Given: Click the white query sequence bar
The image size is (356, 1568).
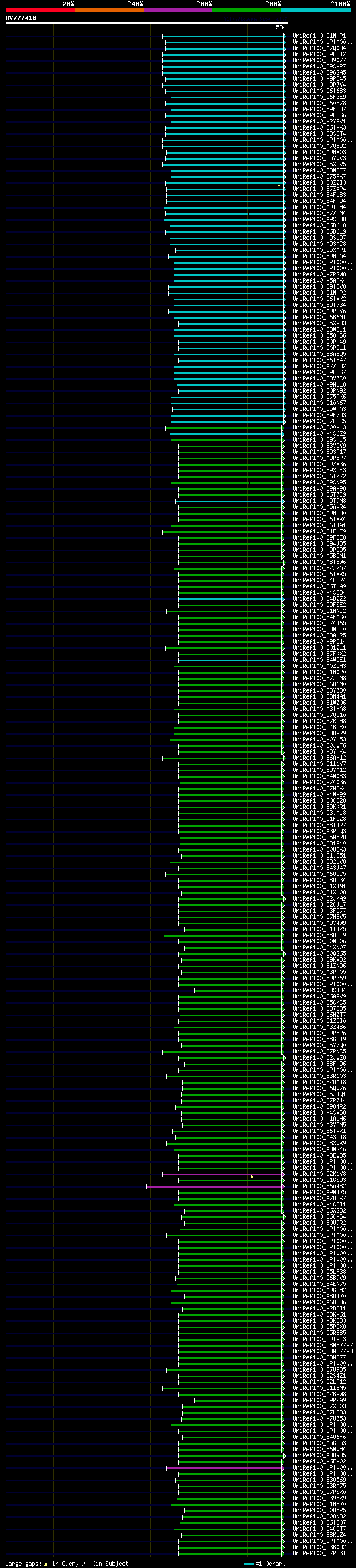Looking at the screenshot, I should [x=147, y=22].
